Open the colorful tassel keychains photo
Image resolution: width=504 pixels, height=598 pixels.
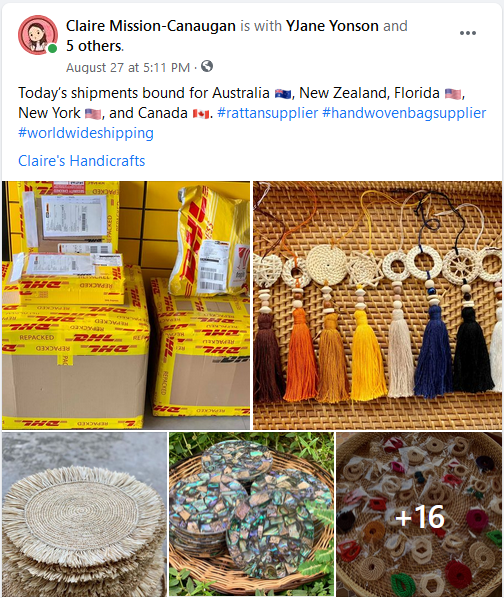pyautogui.click(x=377, y=305)
